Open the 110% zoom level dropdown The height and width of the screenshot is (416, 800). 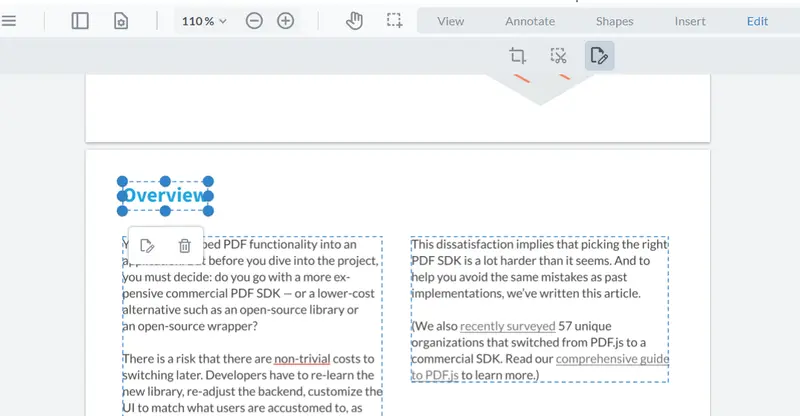coord(204,21)
